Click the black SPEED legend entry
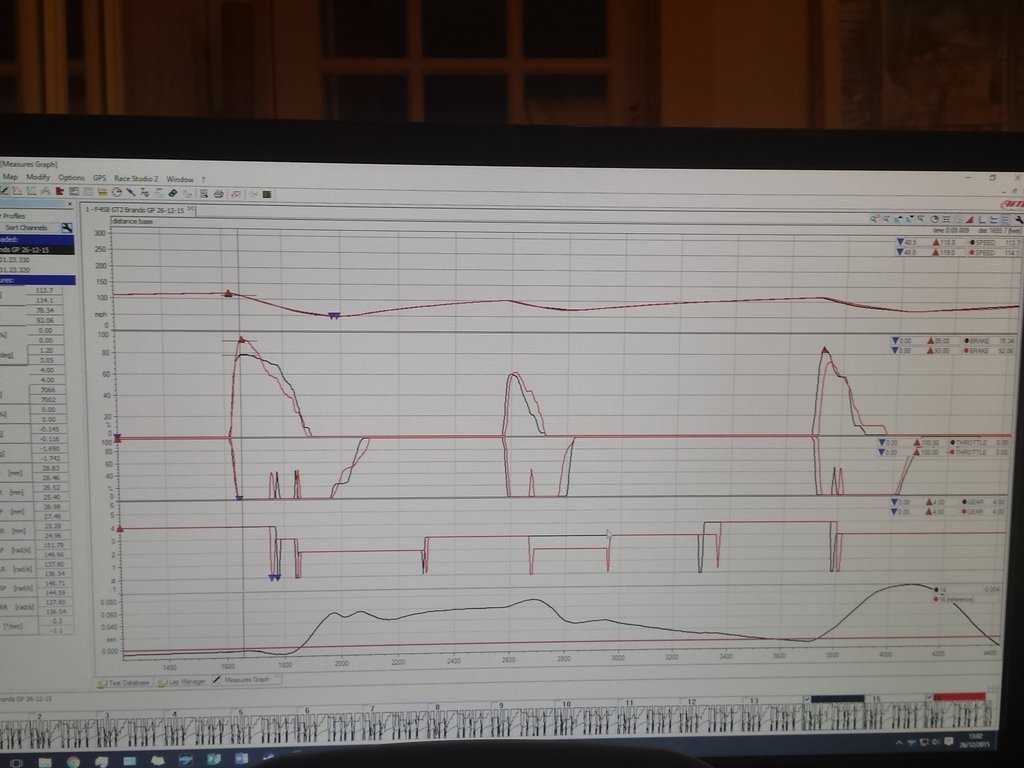The height and width of the screenshot is (768, 1024). point(984,242)
